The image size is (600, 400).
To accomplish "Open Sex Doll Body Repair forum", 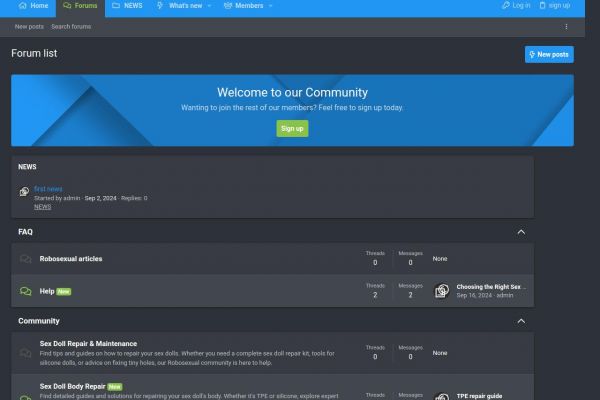I will [72, 387].
